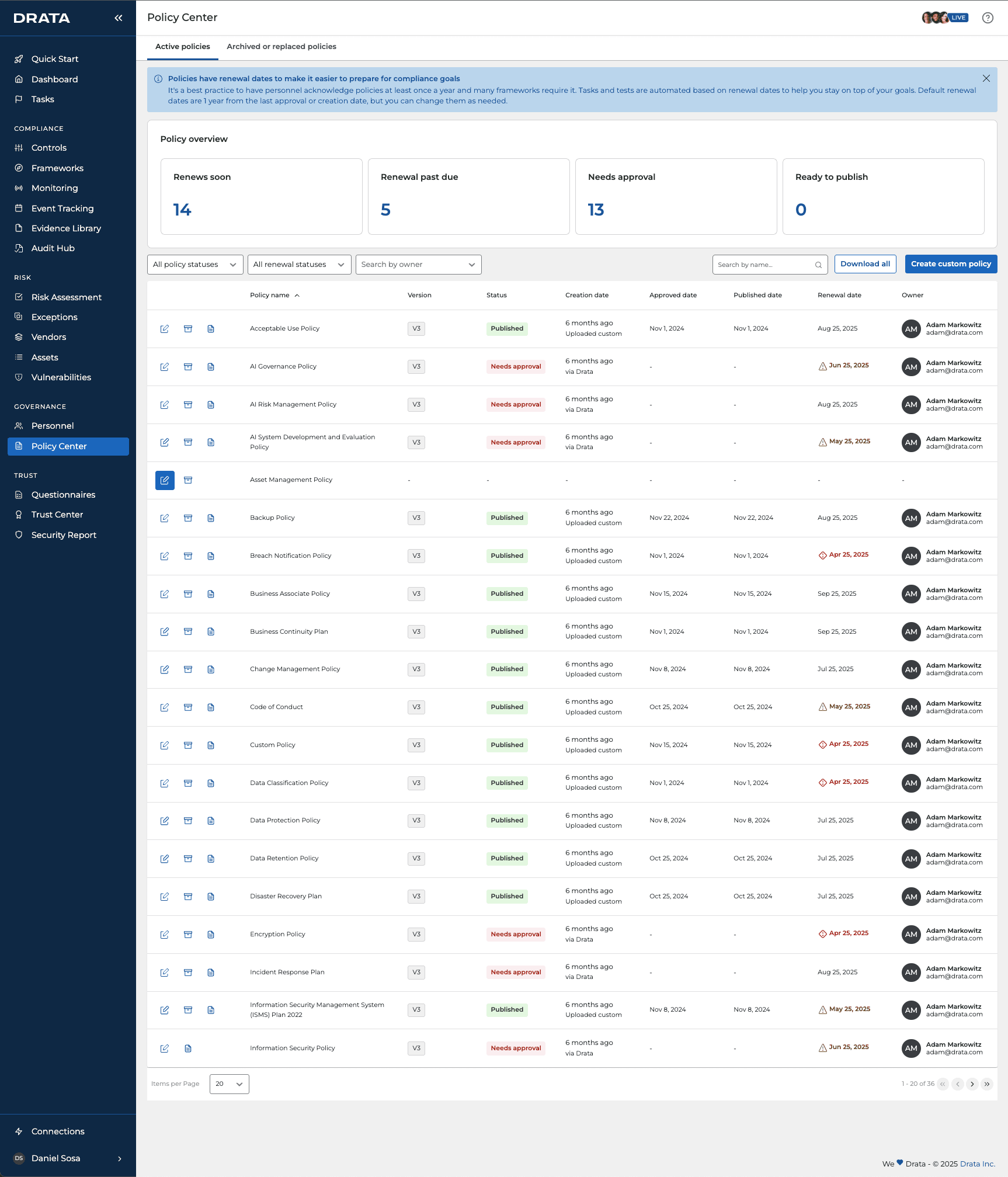Screen dimensions: 1008x1177
Task: Click the Download all button
Action: tap(865, 264)
